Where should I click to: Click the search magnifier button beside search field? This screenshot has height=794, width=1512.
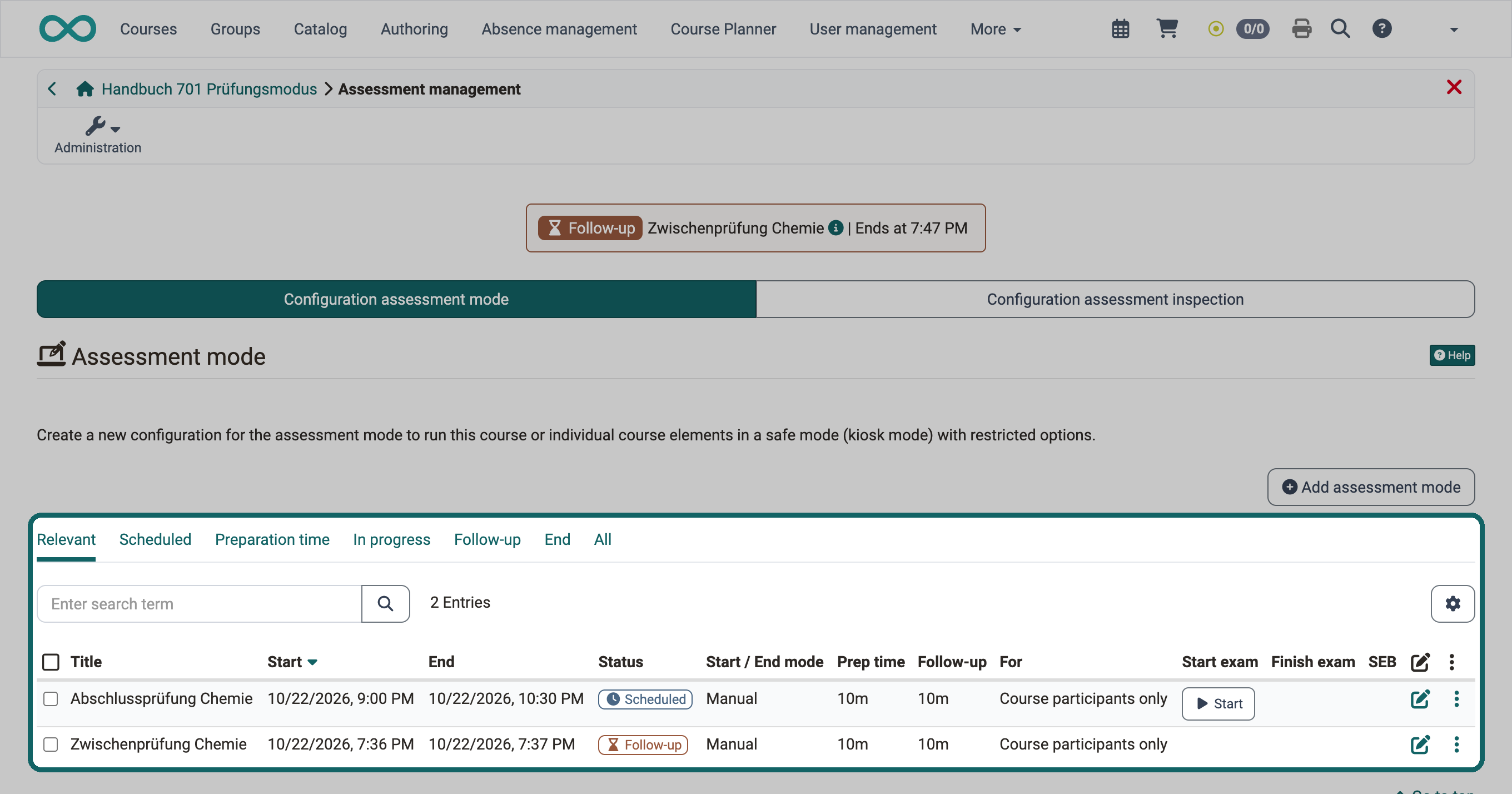(386, 604)
